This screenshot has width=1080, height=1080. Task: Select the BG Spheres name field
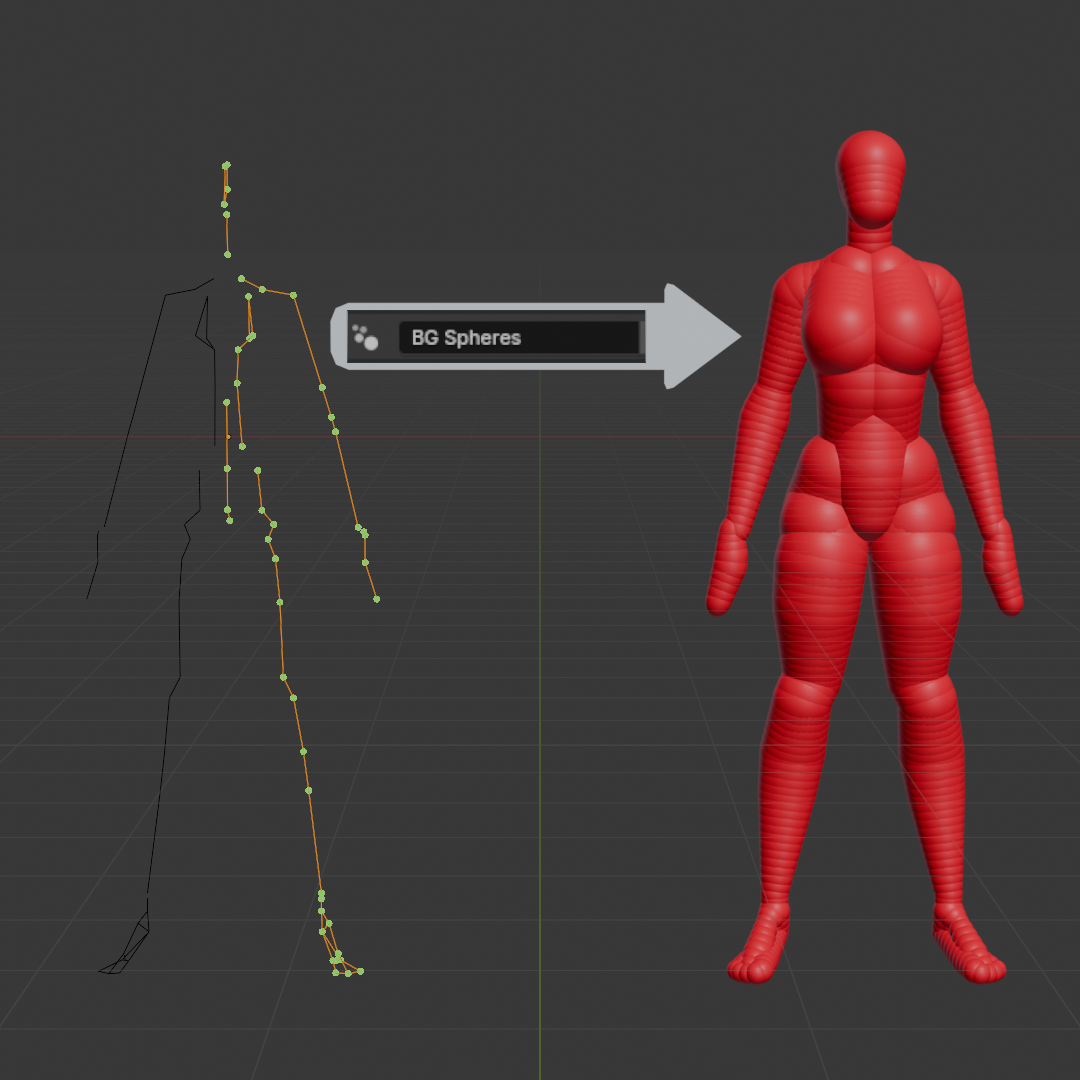tap(519, 338)
